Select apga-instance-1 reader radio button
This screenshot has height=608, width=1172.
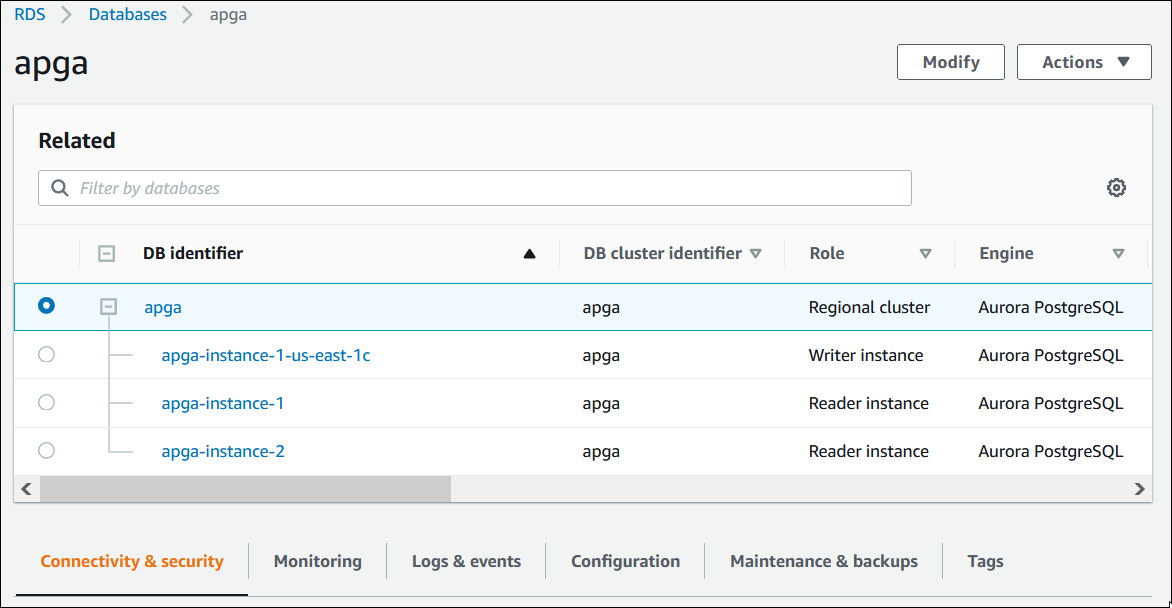(x=45, y=402)
